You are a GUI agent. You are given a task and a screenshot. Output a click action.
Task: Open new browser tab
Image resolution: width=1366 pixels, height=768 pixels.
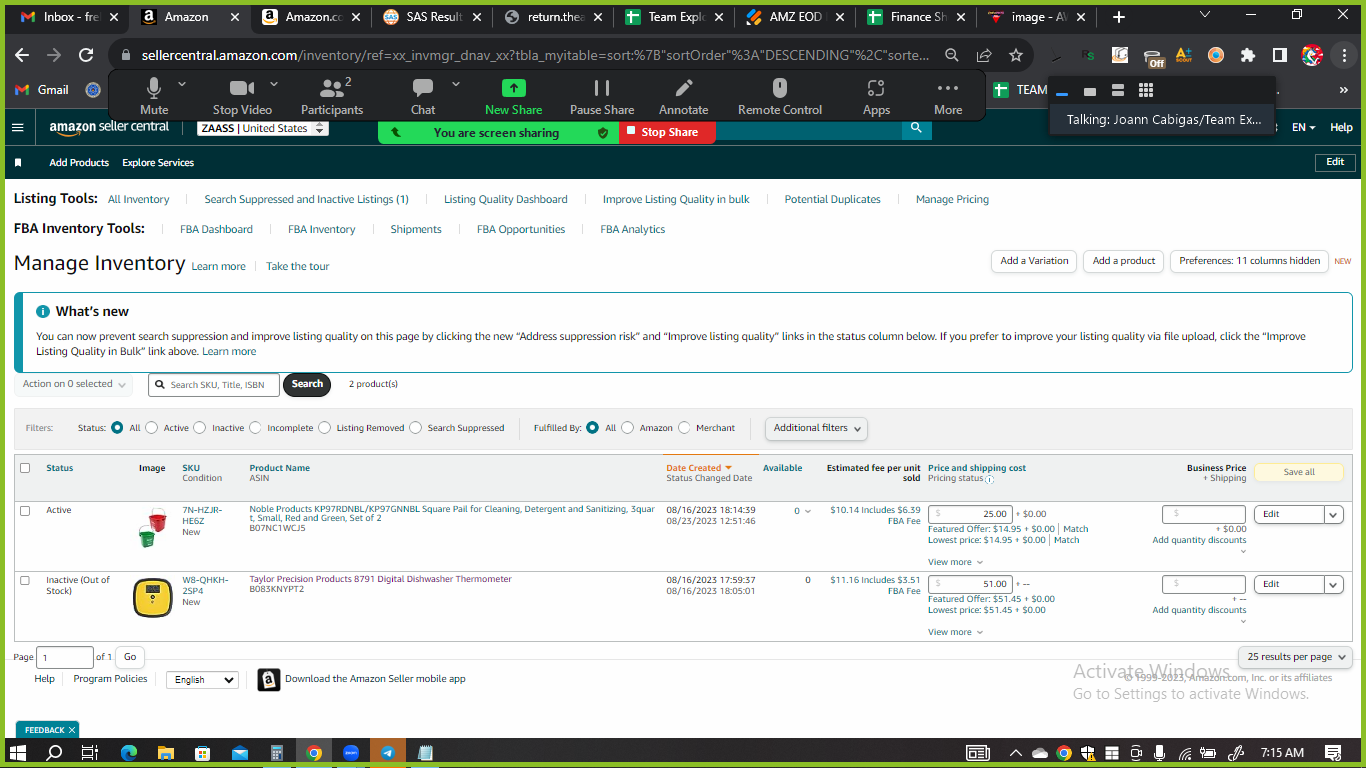click(x=1119, y=17)
